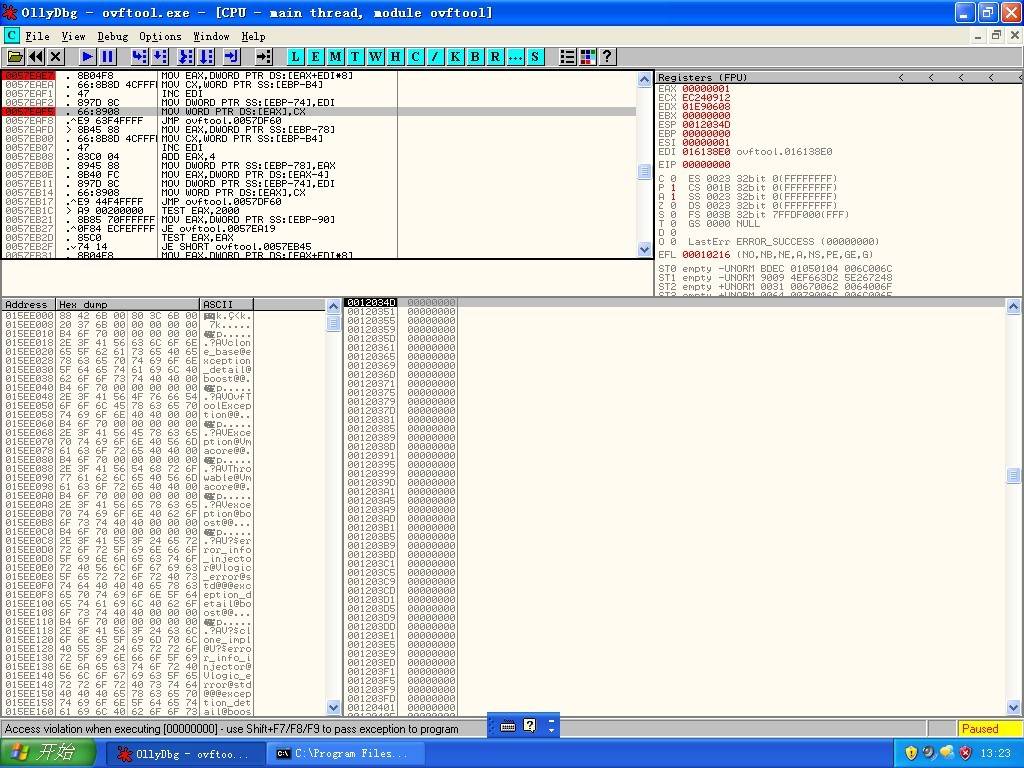Viewport: 1024px width, 768px height.
Task: Open Appearance options colored grid icon
Action: (587, 57)
